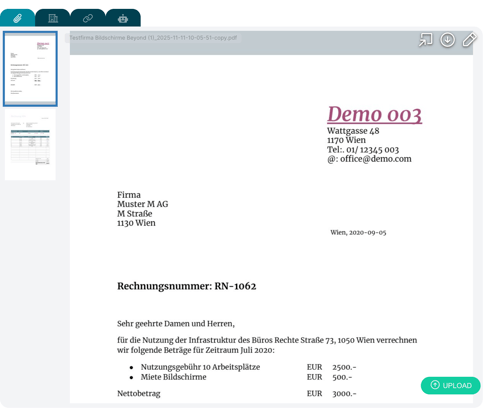Click 'Nutzungsgebühr 10 Arbeitsplätze' line item

(200, 367)
